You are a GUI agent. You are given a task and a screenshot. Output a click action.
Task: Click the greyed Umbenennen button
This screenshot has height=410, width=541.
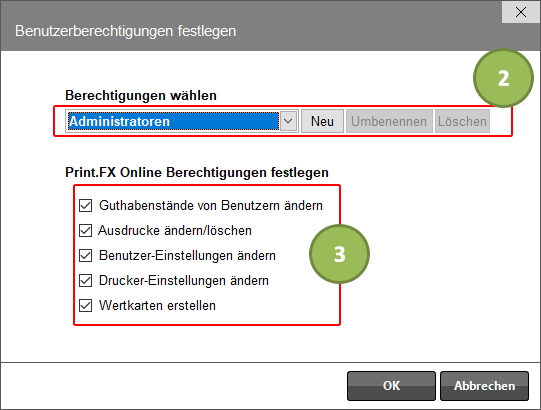(389, 121)
